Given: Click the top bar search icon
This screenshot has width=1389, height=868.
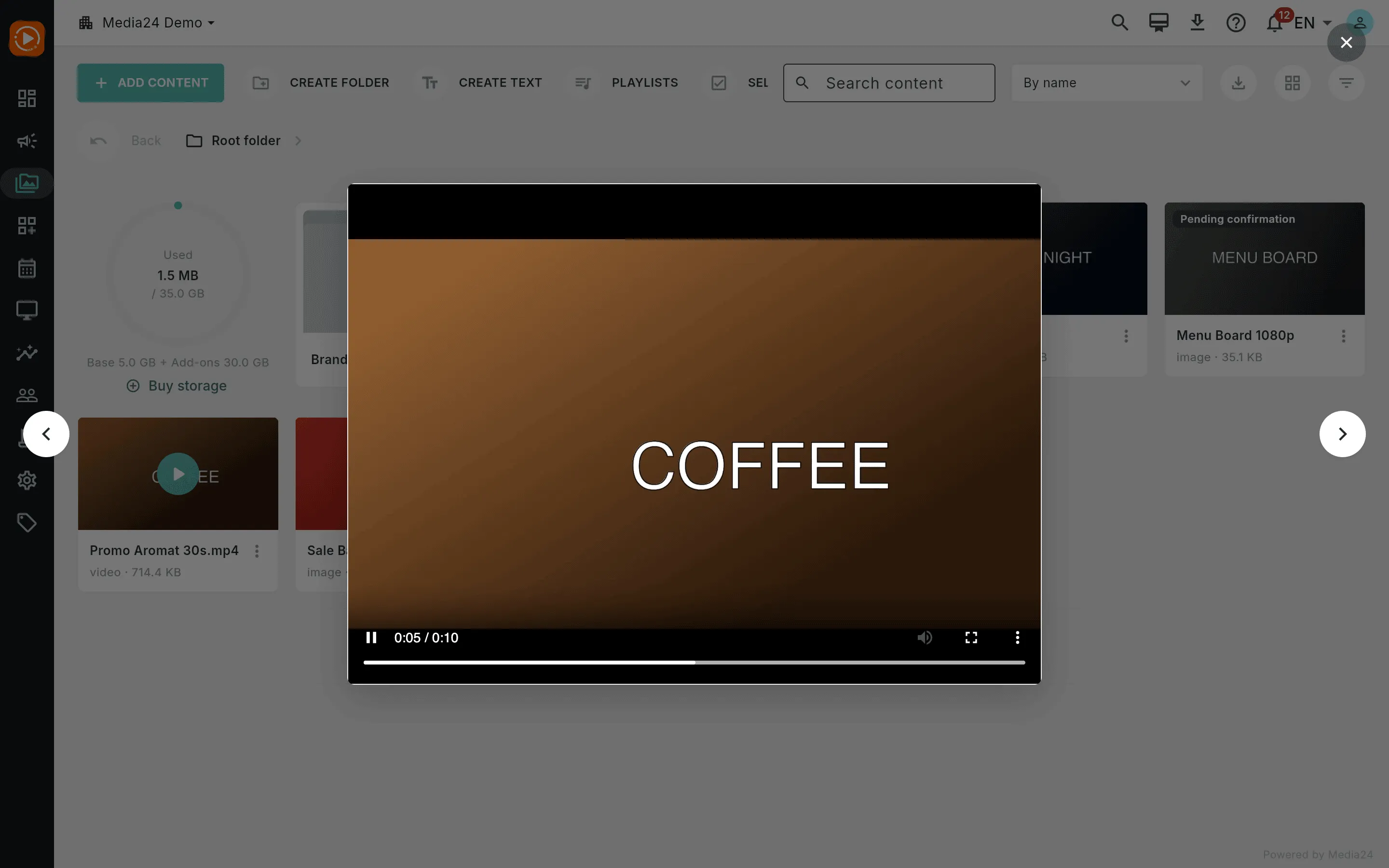Looking at the screenshot, I should click(x=1119, y=23).
